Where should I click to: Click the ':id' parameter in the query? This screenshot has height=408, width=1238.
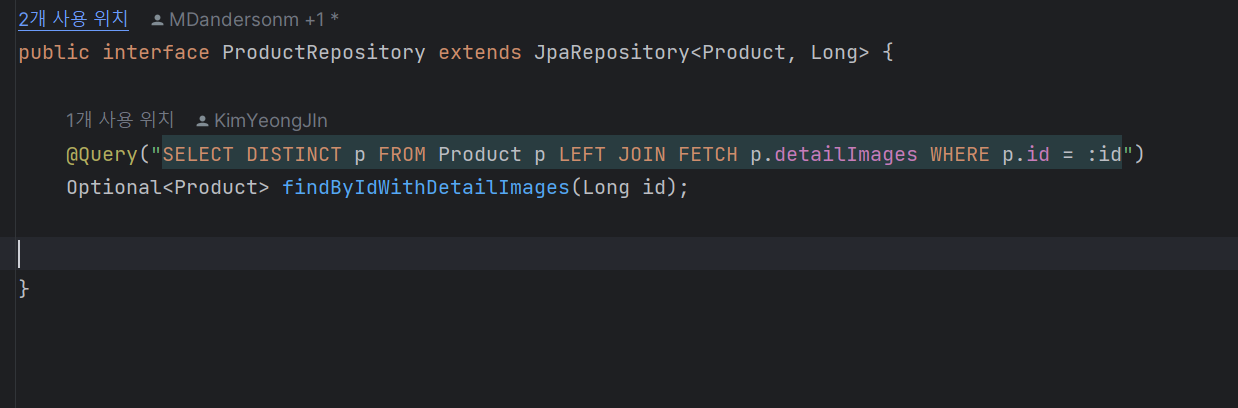tap(1104, 155)
